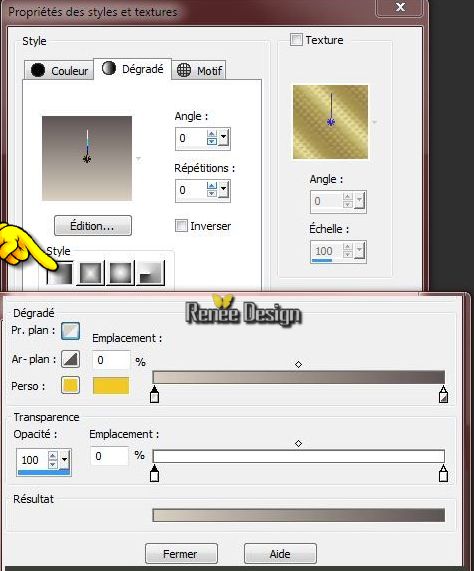Click the Perso custom color icon

tap(70, 386)
